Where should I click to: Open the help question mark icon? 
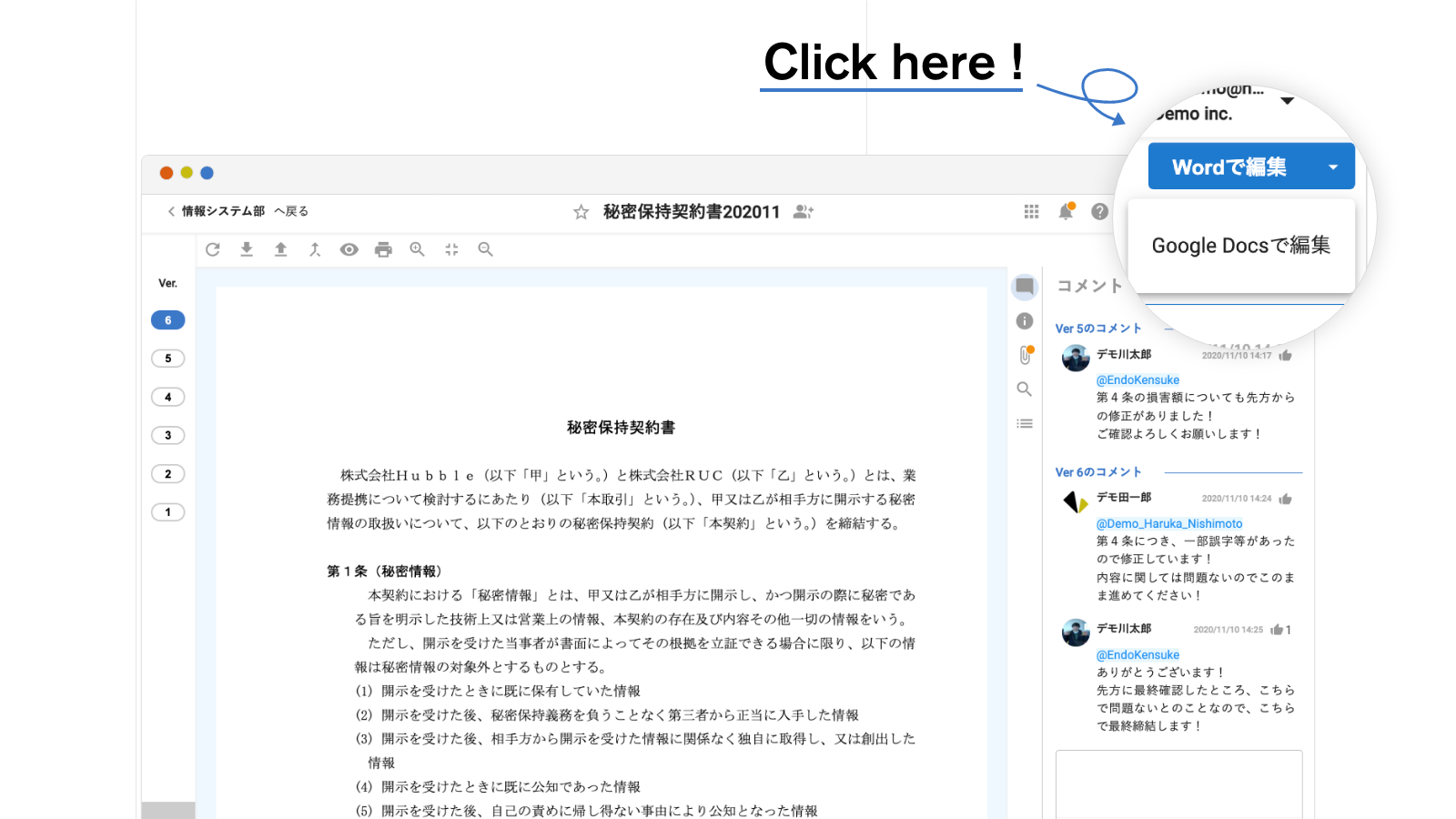tap(1100, 211)
